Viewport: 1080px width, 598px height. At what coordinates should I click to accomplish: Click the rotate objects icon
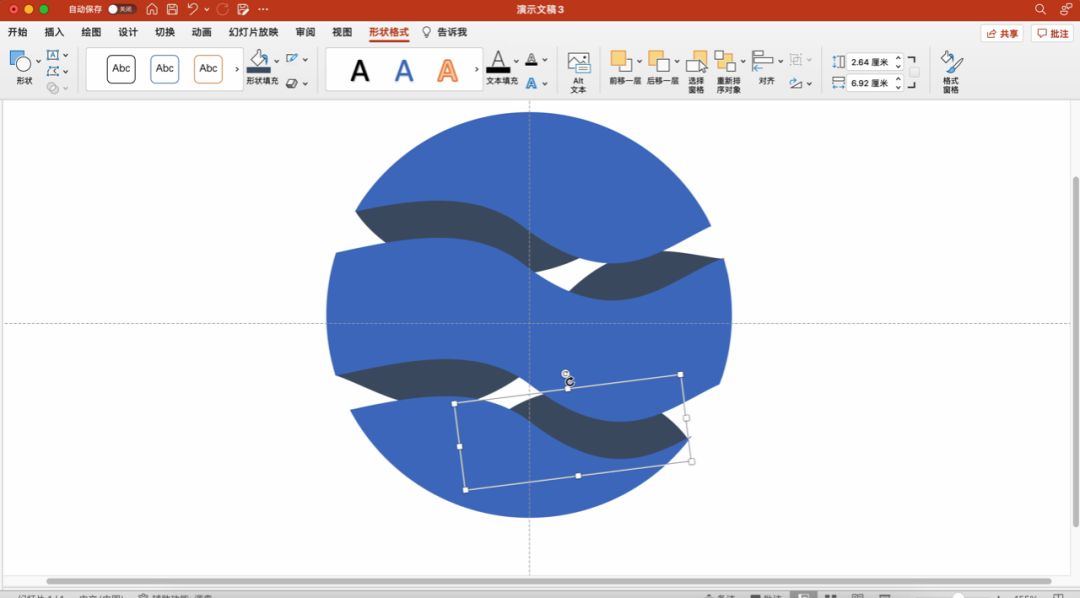coord(796,83)
